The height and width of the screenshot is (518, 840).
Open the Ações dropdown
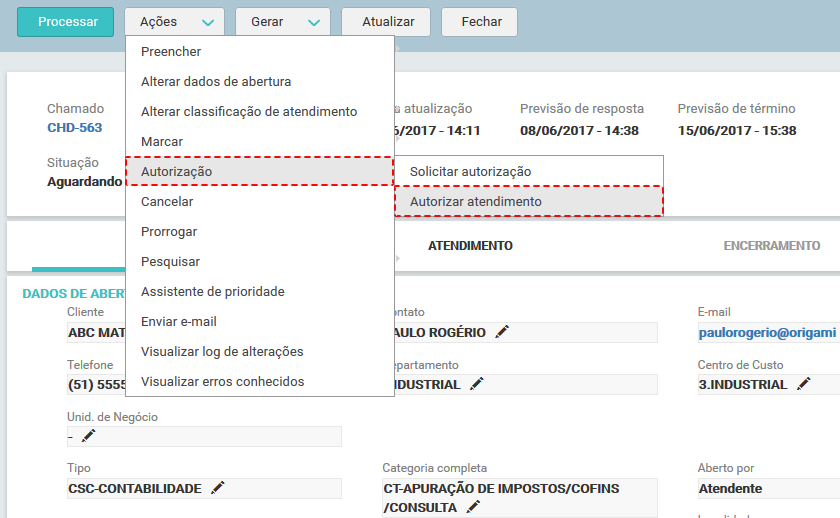click(175, 22)
